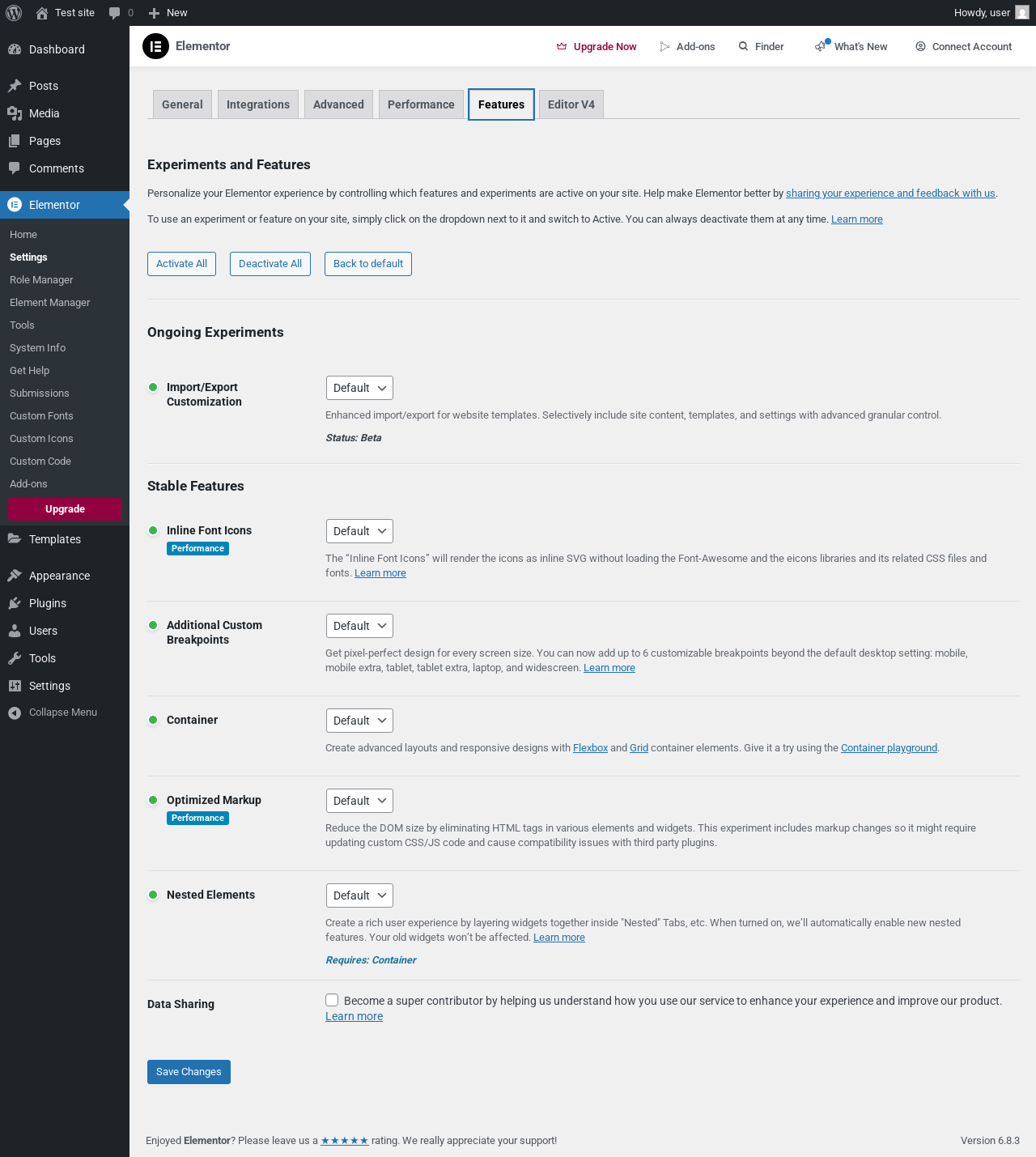The width and height of the screenshot is (1036, 1157).
Task: Click the What's New megaphone icon
Action: 822,46
